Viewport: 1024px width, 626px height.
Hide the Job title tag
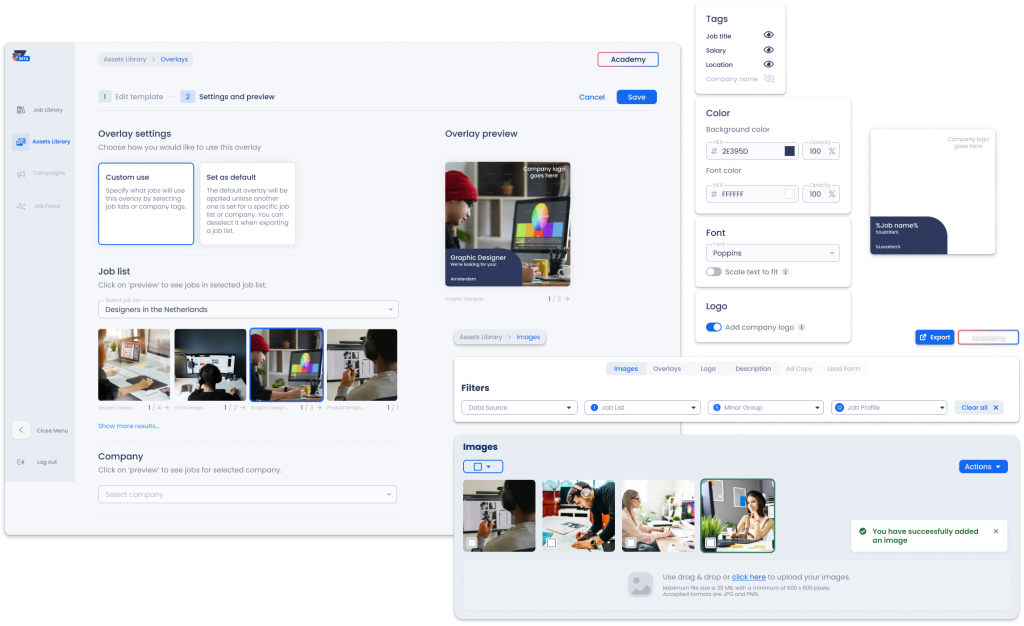point(769,35)
